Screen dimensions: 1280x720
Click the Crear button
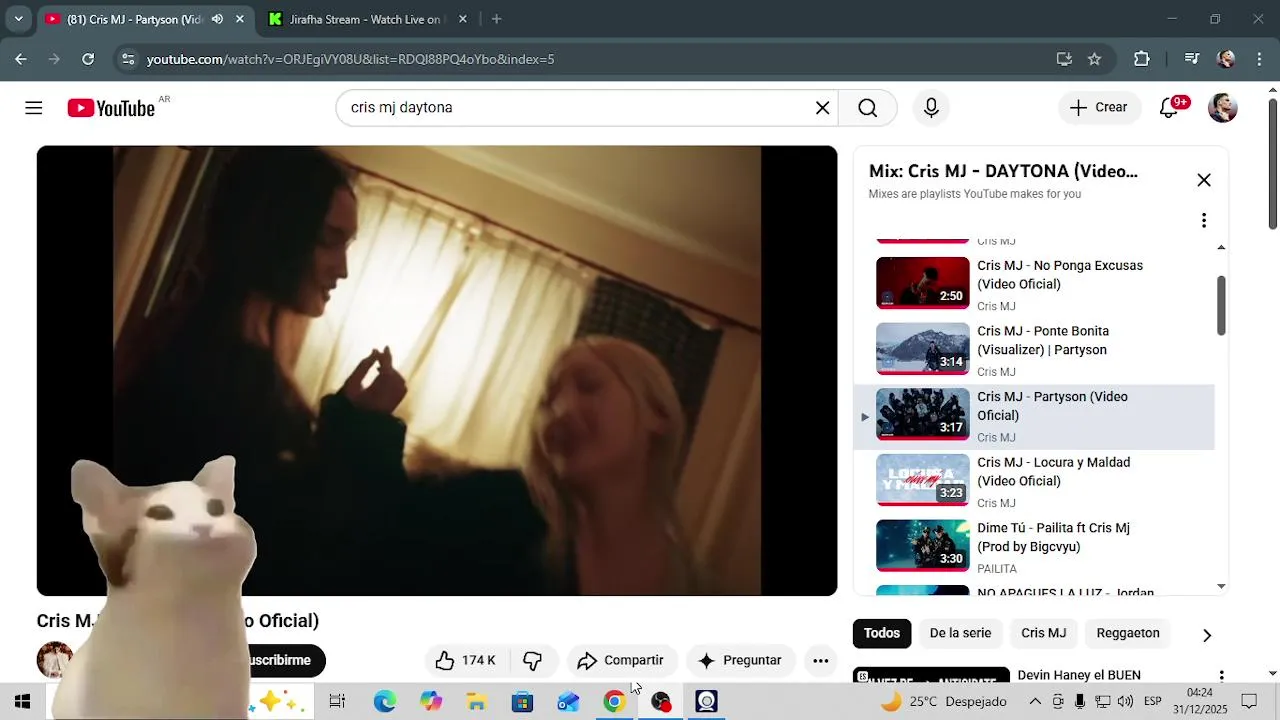[x=1099, y=108]
